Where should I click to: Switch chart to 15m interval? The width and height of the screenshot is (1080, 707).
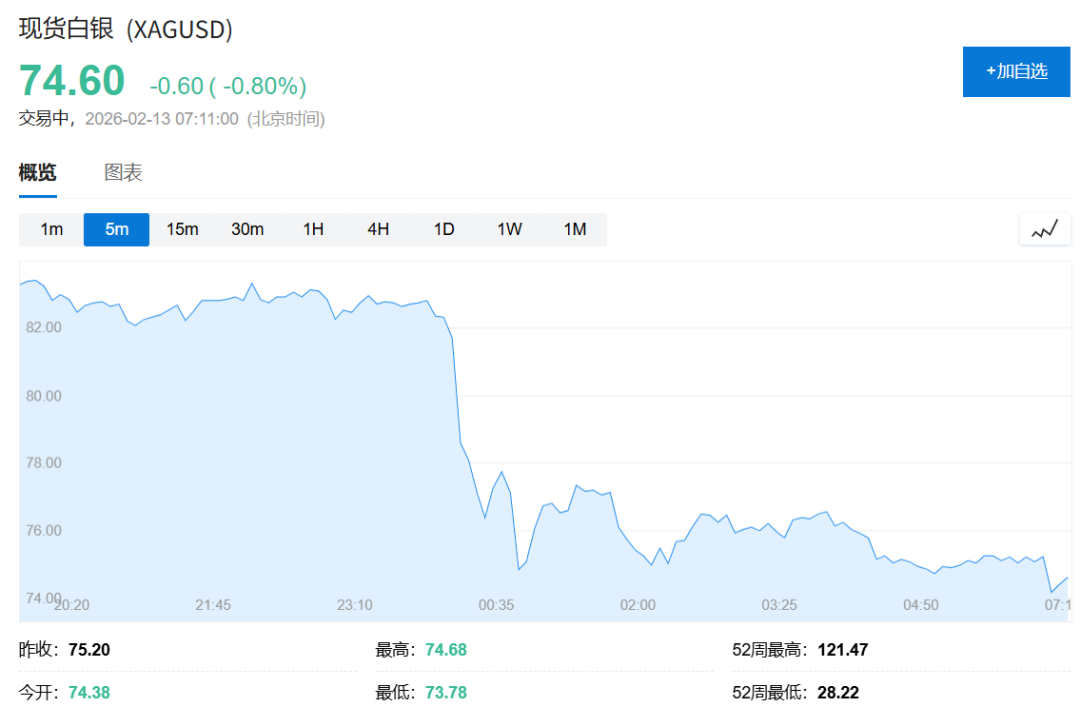[x=182, y=229]
